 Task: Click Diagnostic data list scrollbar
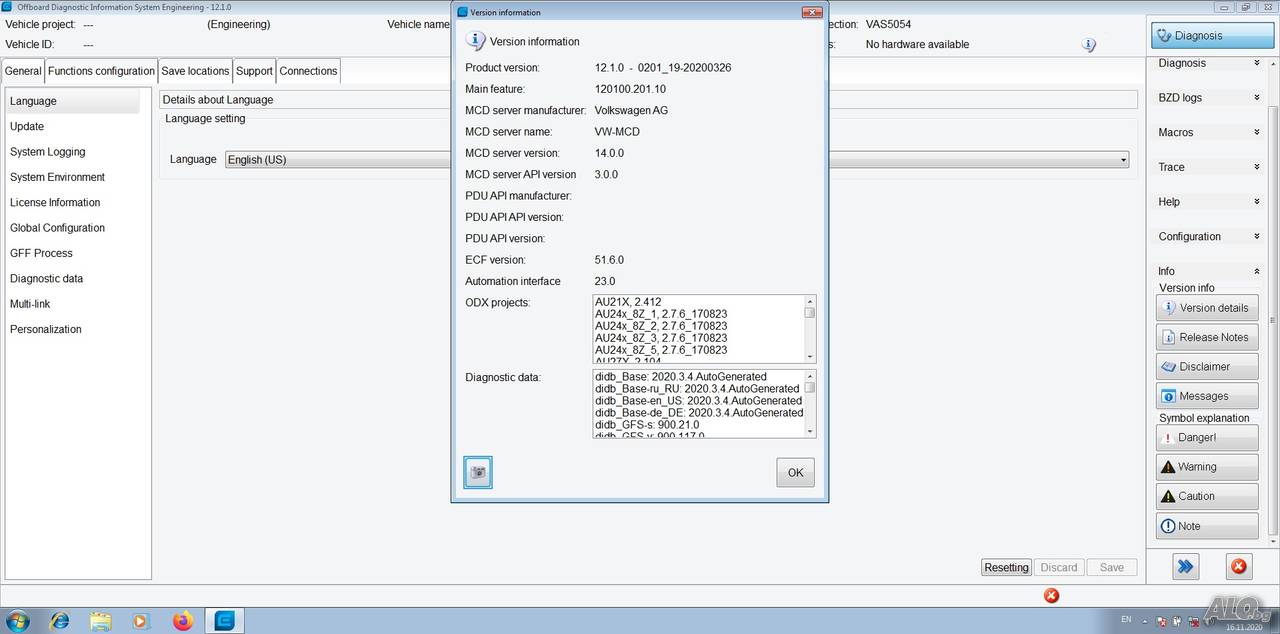pos(810,404)
